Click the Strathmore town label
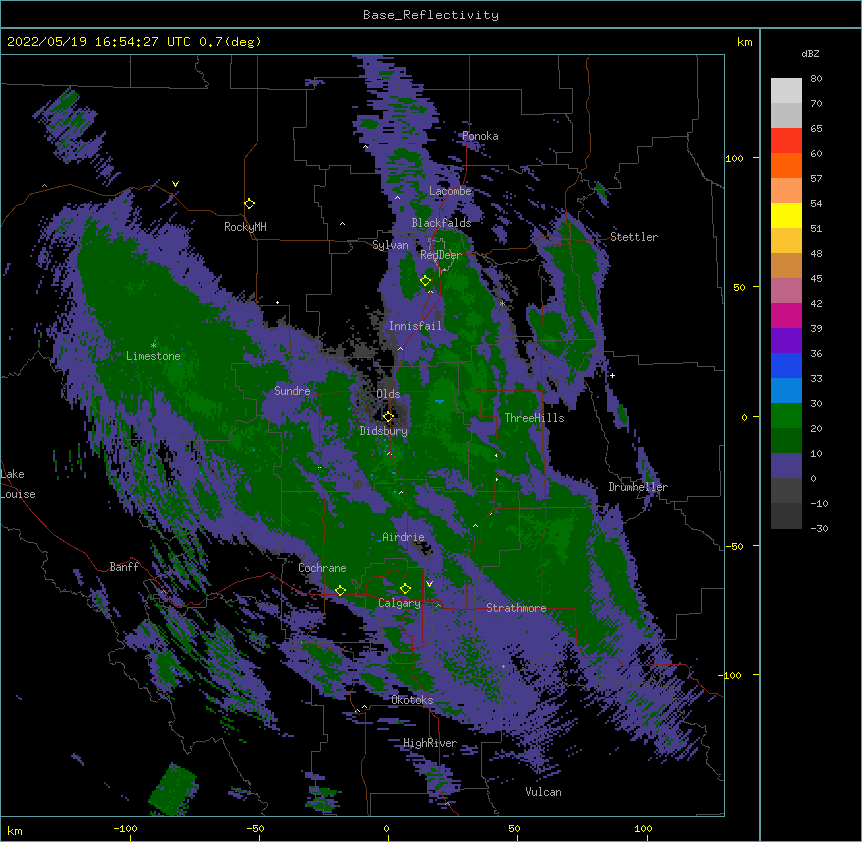Viewport: 862px width, 842px height. pos(516,608)
